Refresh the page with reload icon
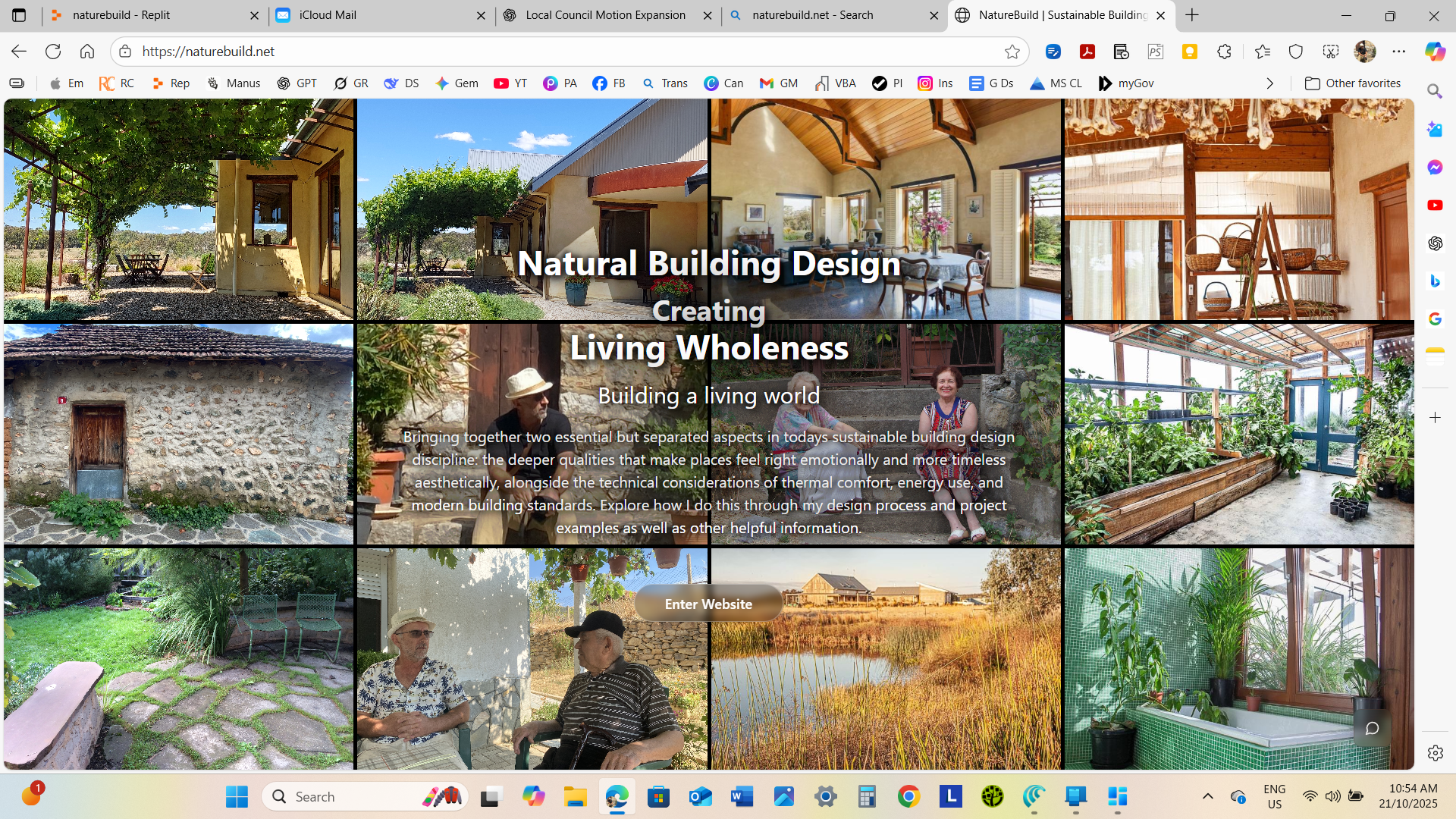1456x819 pixels. 53,52
